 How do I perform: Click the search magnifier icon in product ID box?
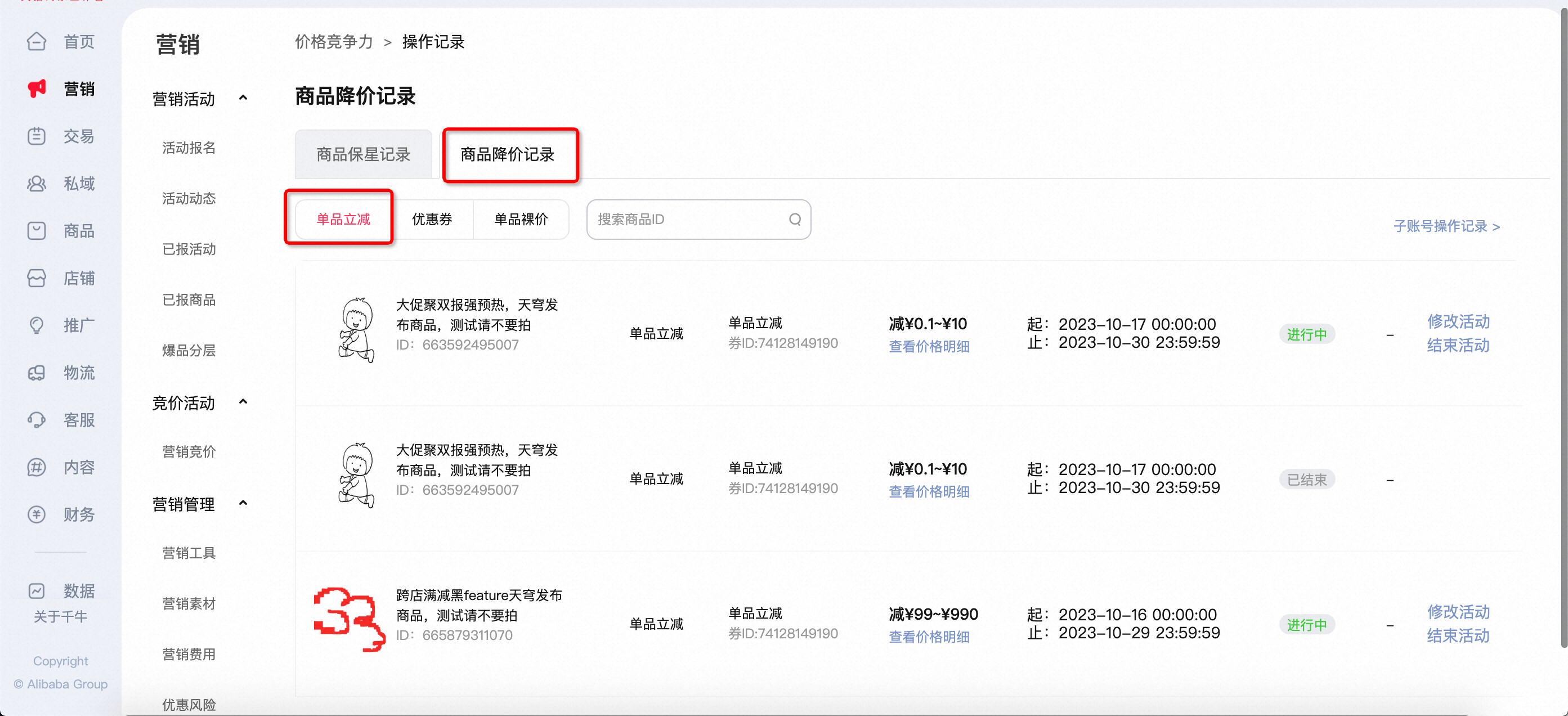(795, 219)
